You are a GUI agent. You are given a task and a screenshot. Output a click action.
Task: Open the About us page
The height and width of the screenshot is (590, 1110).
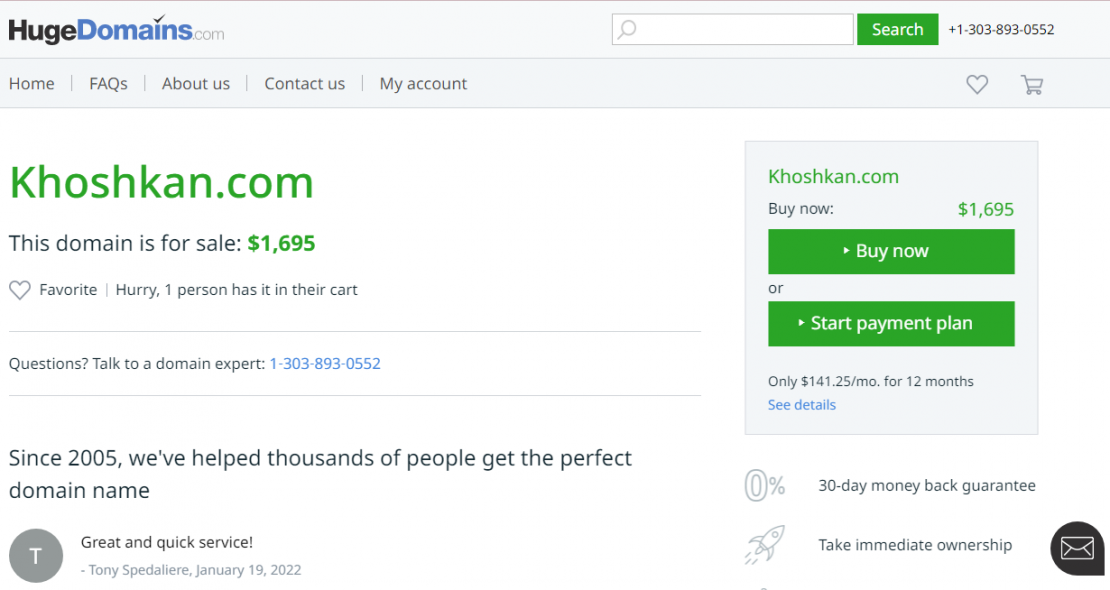coord(196,84)
